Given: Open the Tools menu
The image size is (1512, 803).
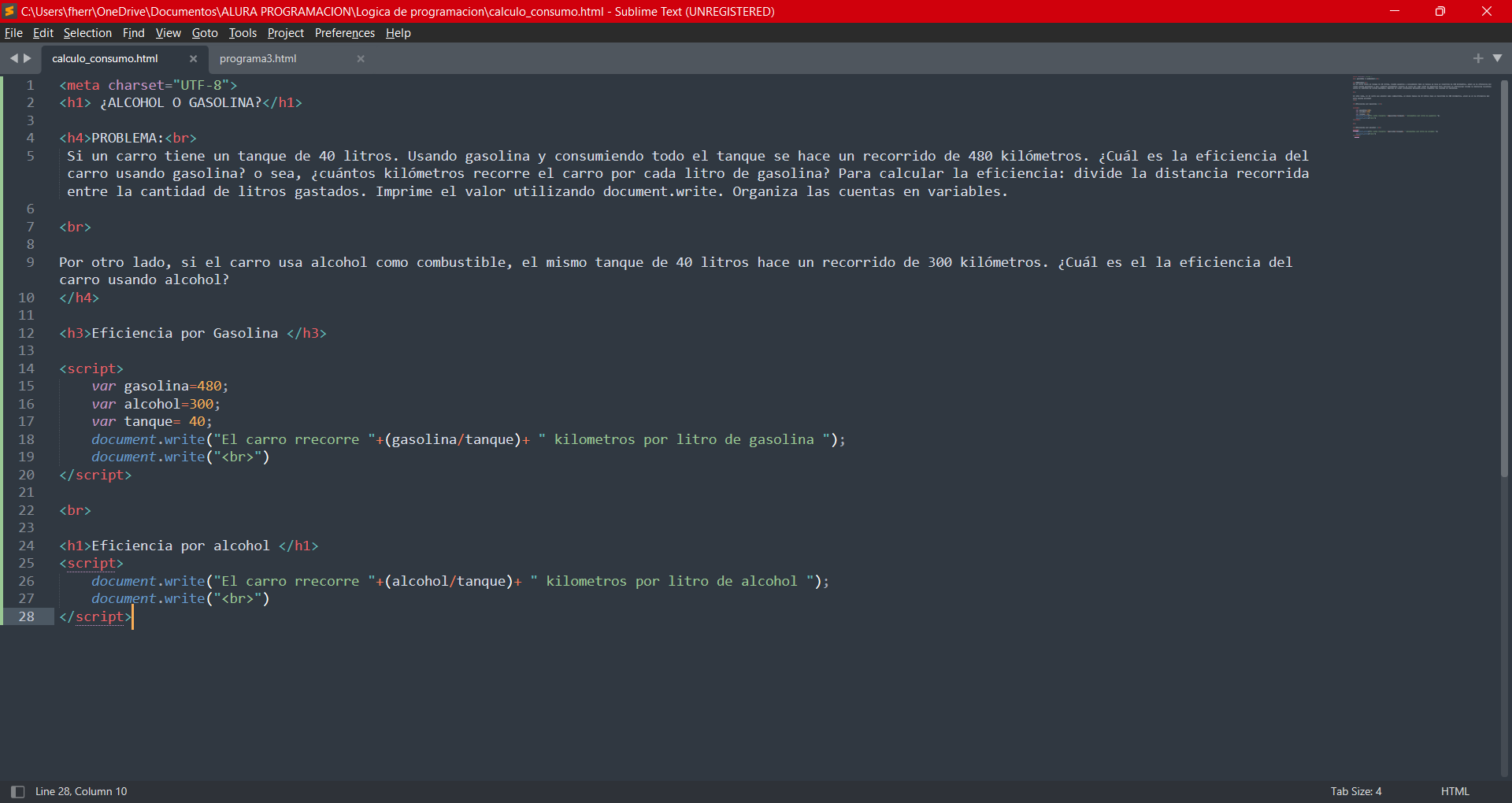Looking at the screenshot, I should [x=243, y=33].
